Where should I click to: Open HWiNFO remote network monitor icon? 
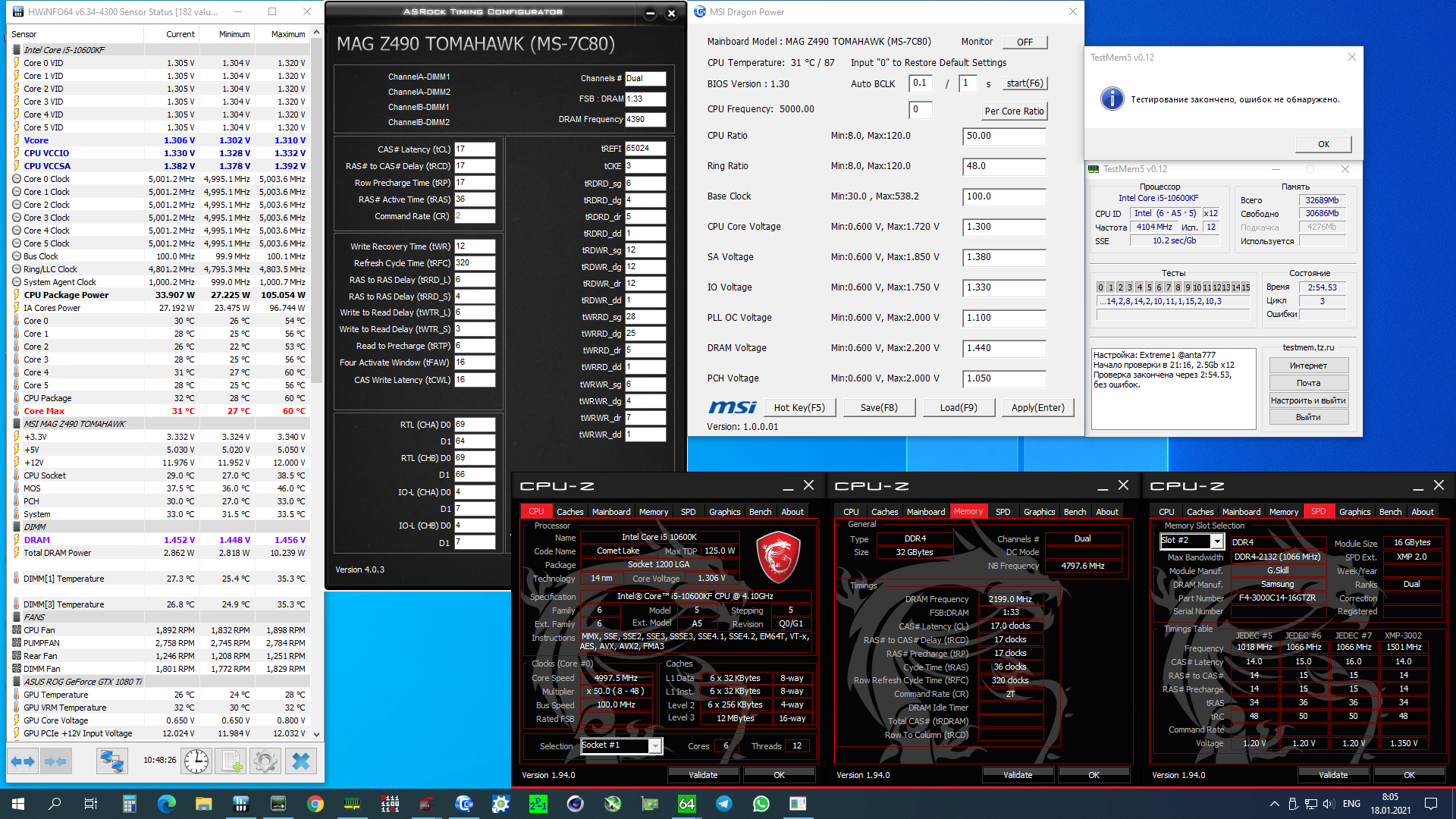112,761
